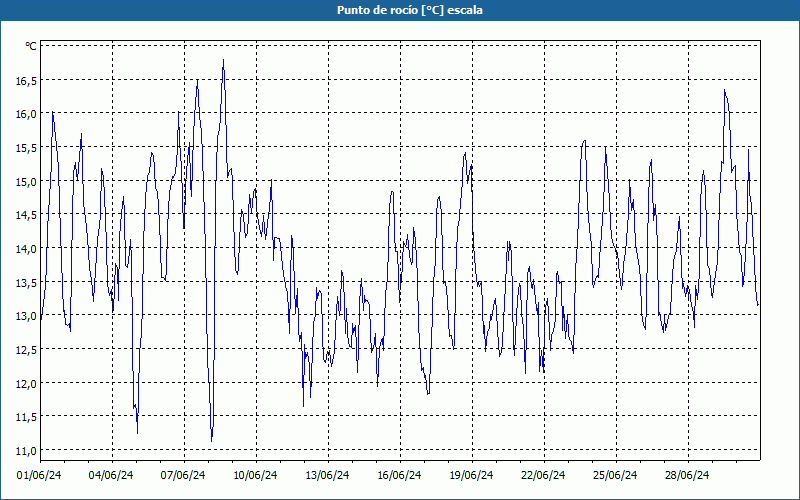800x500 pixels.
Task: Click the chart title 'Punto de rocío [°C] escala'
Action: point(410,10)
